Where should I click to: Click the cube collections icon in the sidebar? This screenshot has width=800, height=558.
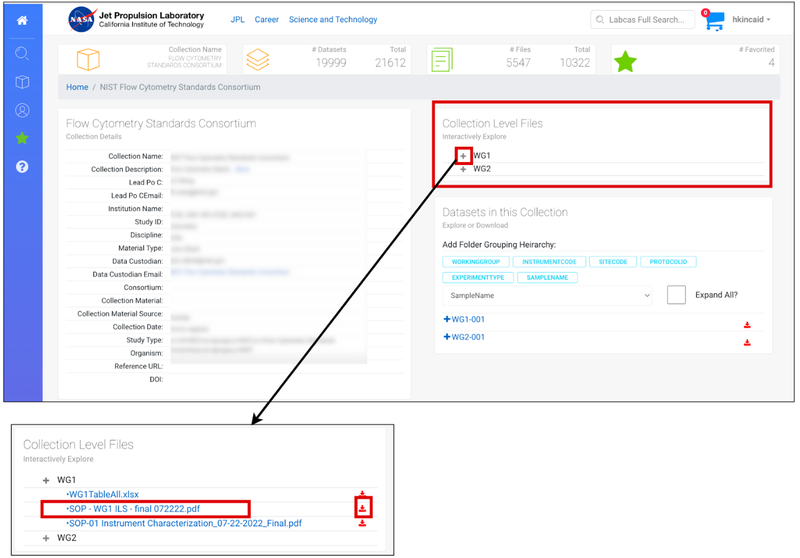tap(22, 82)
